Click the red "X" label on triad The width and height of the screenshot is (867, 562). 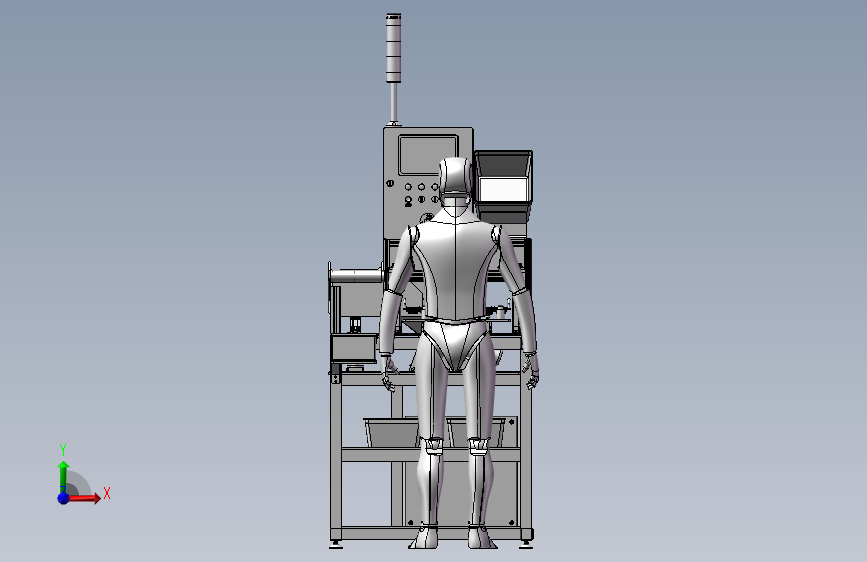click(107, 493)
